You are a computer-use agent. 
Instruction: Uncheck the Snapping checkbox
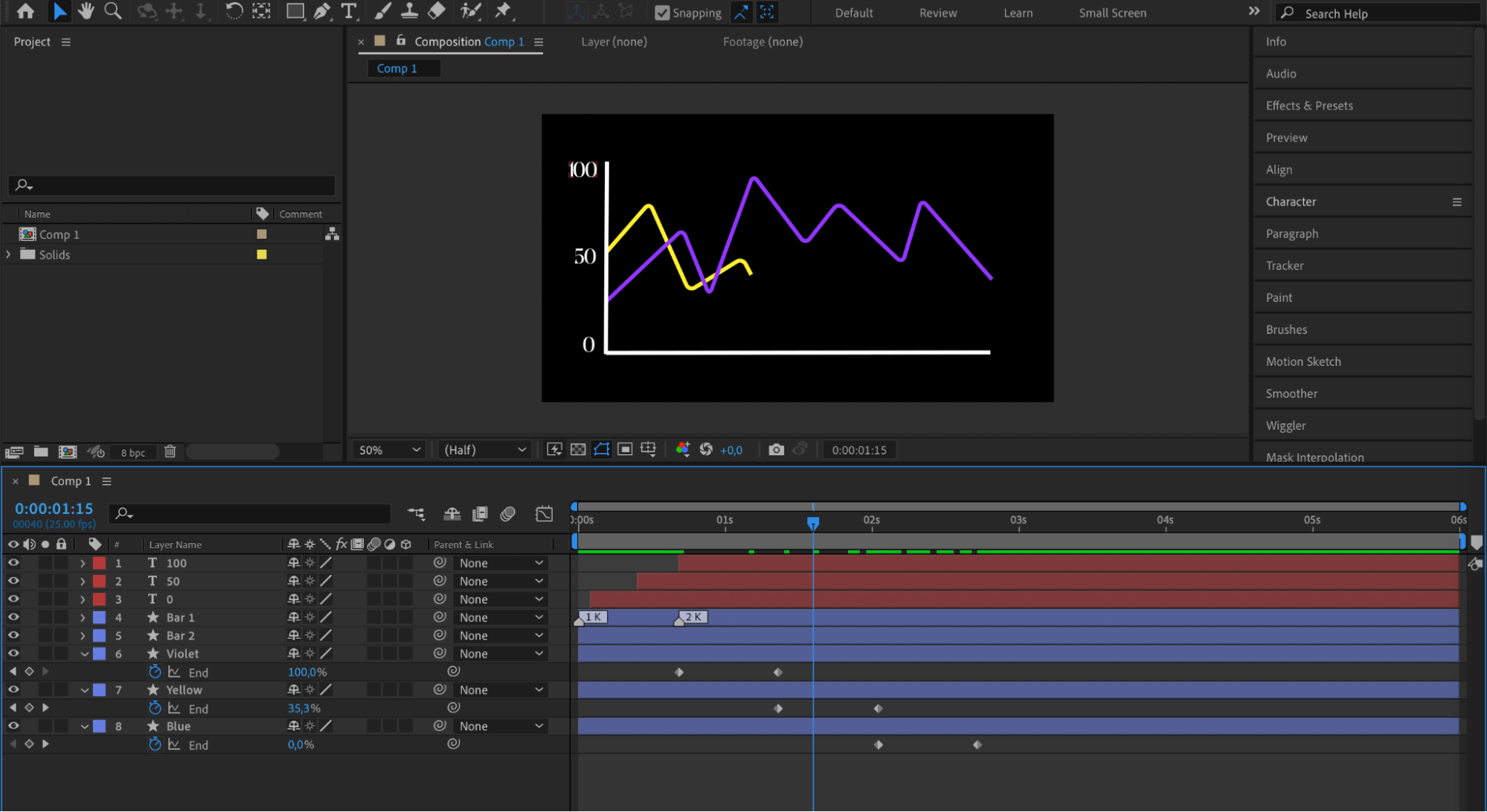click(661, 13)
